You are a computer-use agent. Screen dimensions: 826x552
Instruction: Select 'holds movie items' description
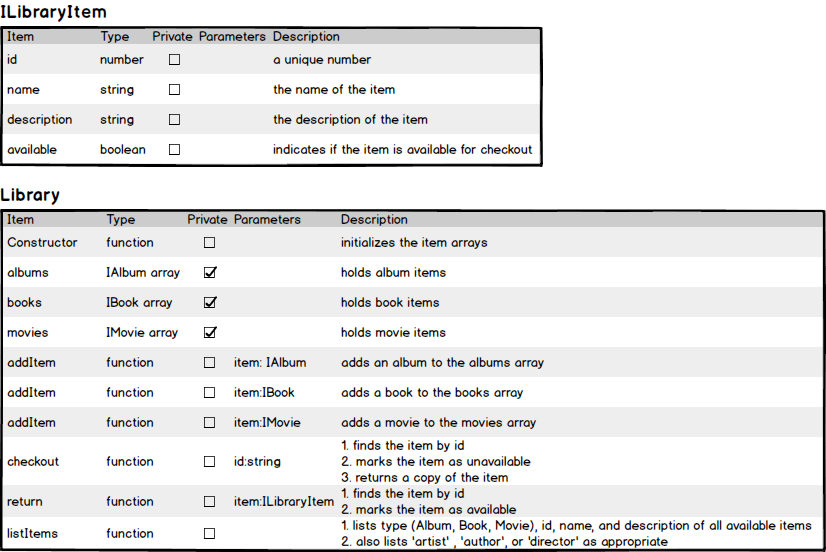point(393,332)
